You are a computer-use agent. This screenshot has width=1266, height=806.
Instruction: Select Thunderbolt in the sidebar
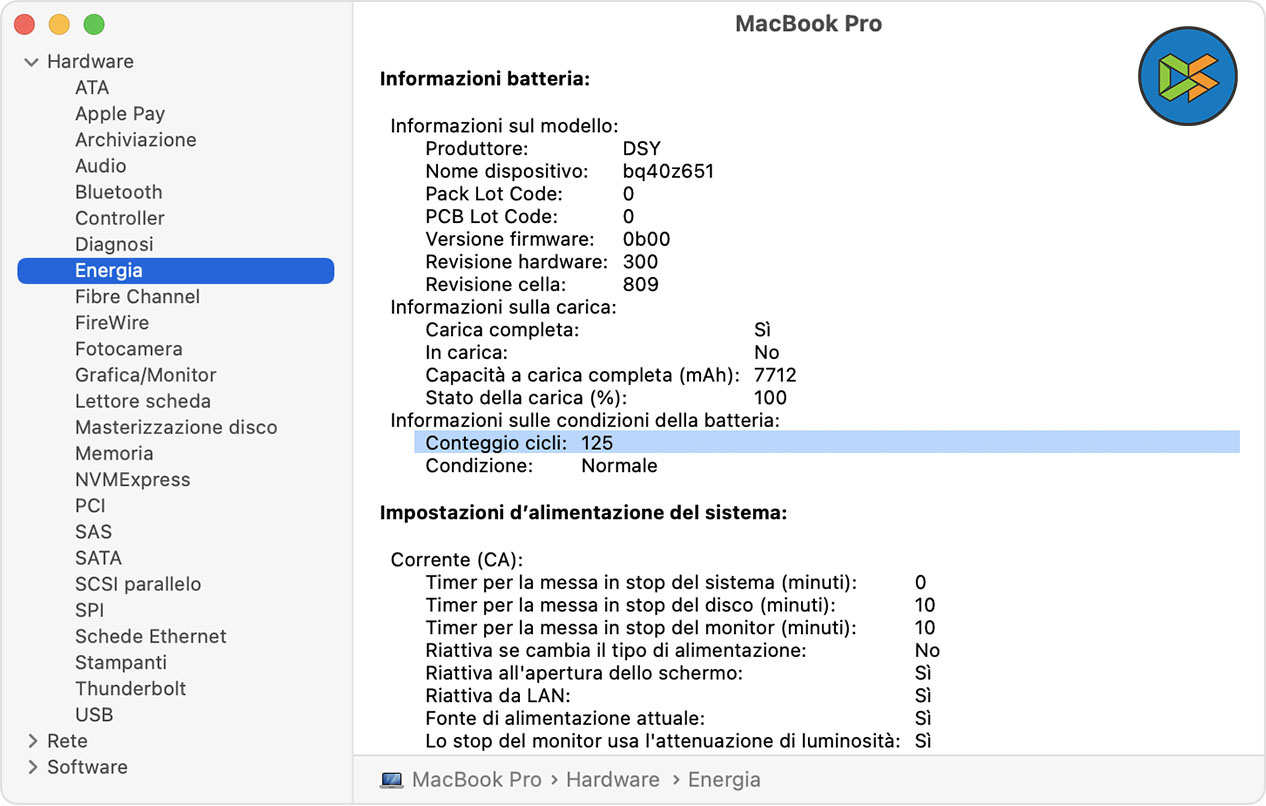click(130, 689)
